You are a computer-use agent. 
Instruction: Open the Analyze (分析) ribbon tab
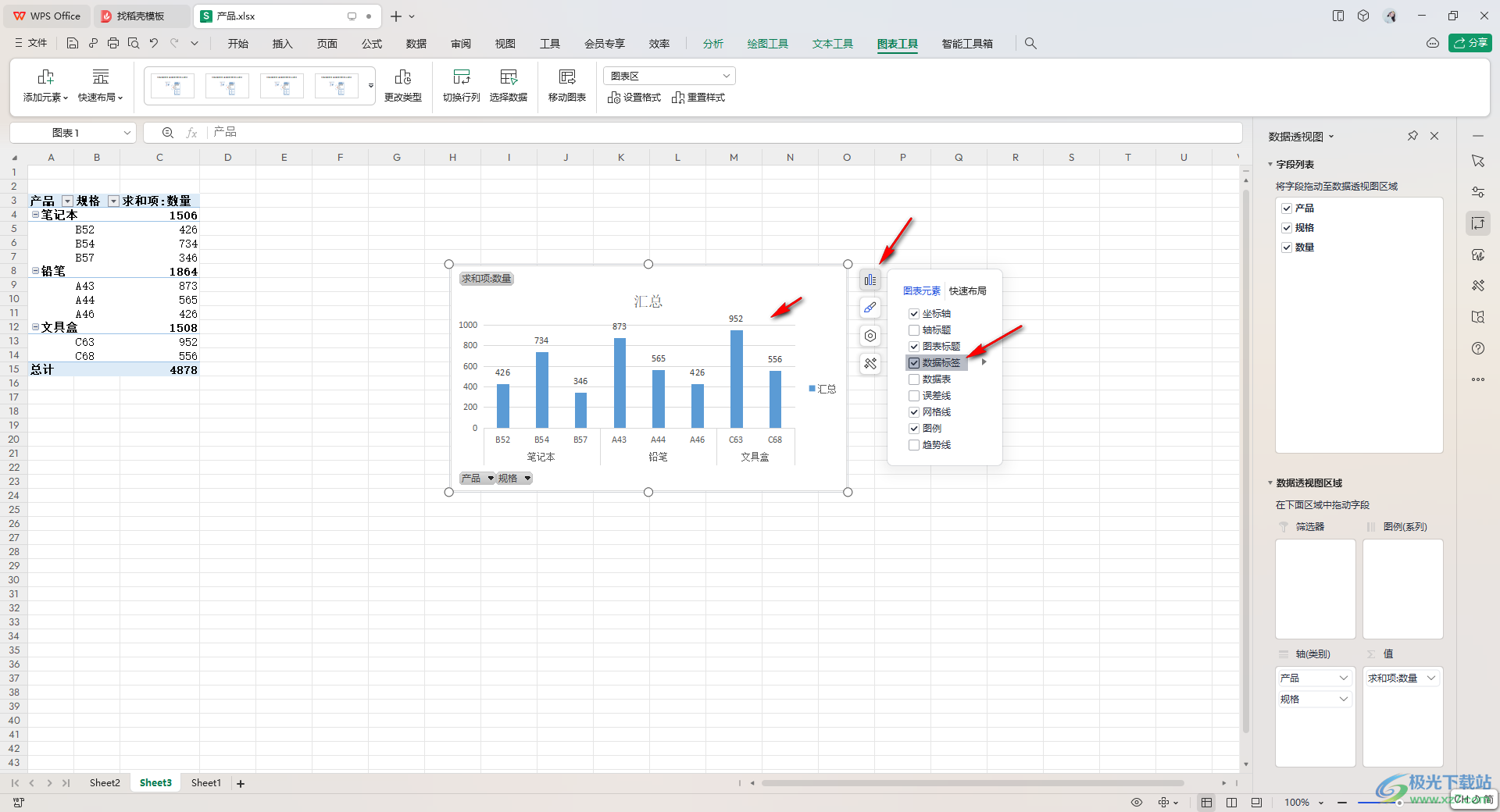pyautogui.click(x=712, y=44)
